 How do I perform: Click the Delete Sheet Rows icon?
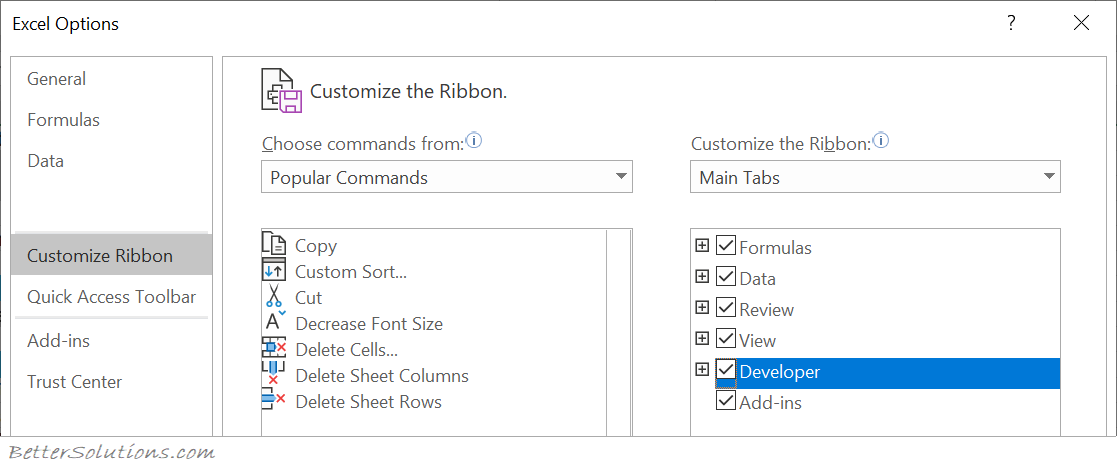pyautogui.click(x=274, y=401)
